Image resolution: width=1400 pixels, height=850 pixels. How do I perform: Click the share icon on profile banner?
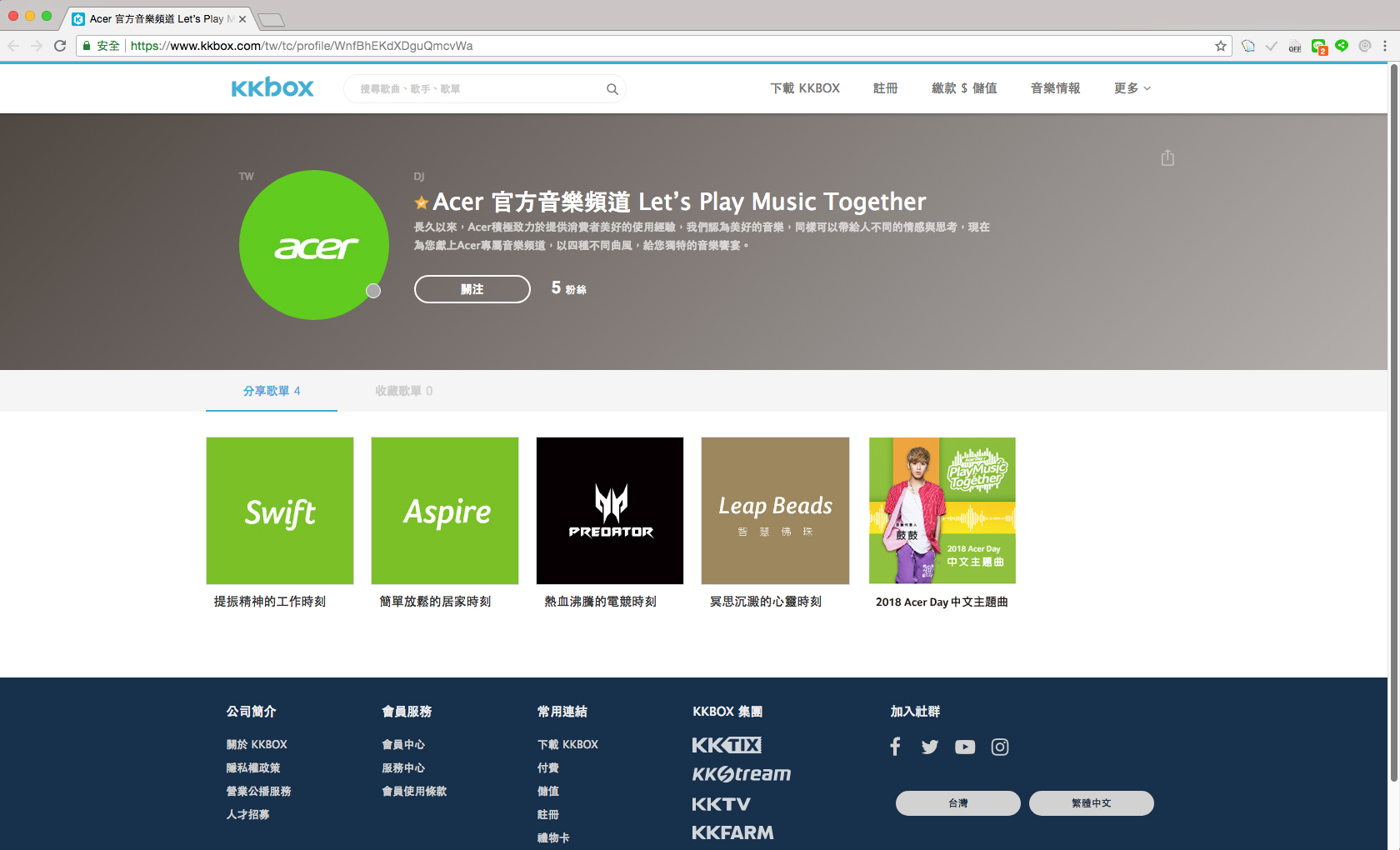(x=1167, y=158)
